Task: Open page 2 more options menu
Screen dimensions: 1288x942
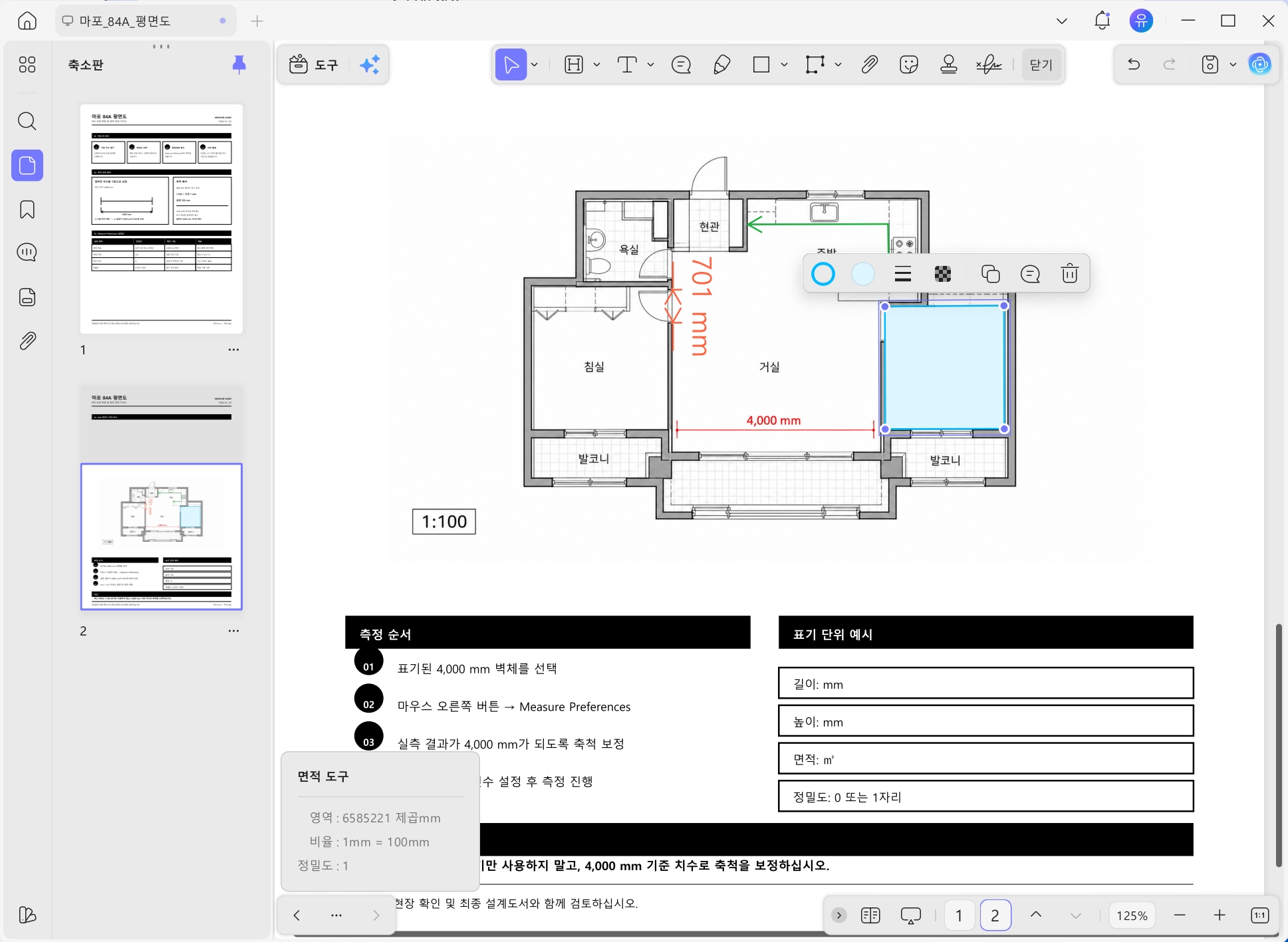Action: coord(233,631)
